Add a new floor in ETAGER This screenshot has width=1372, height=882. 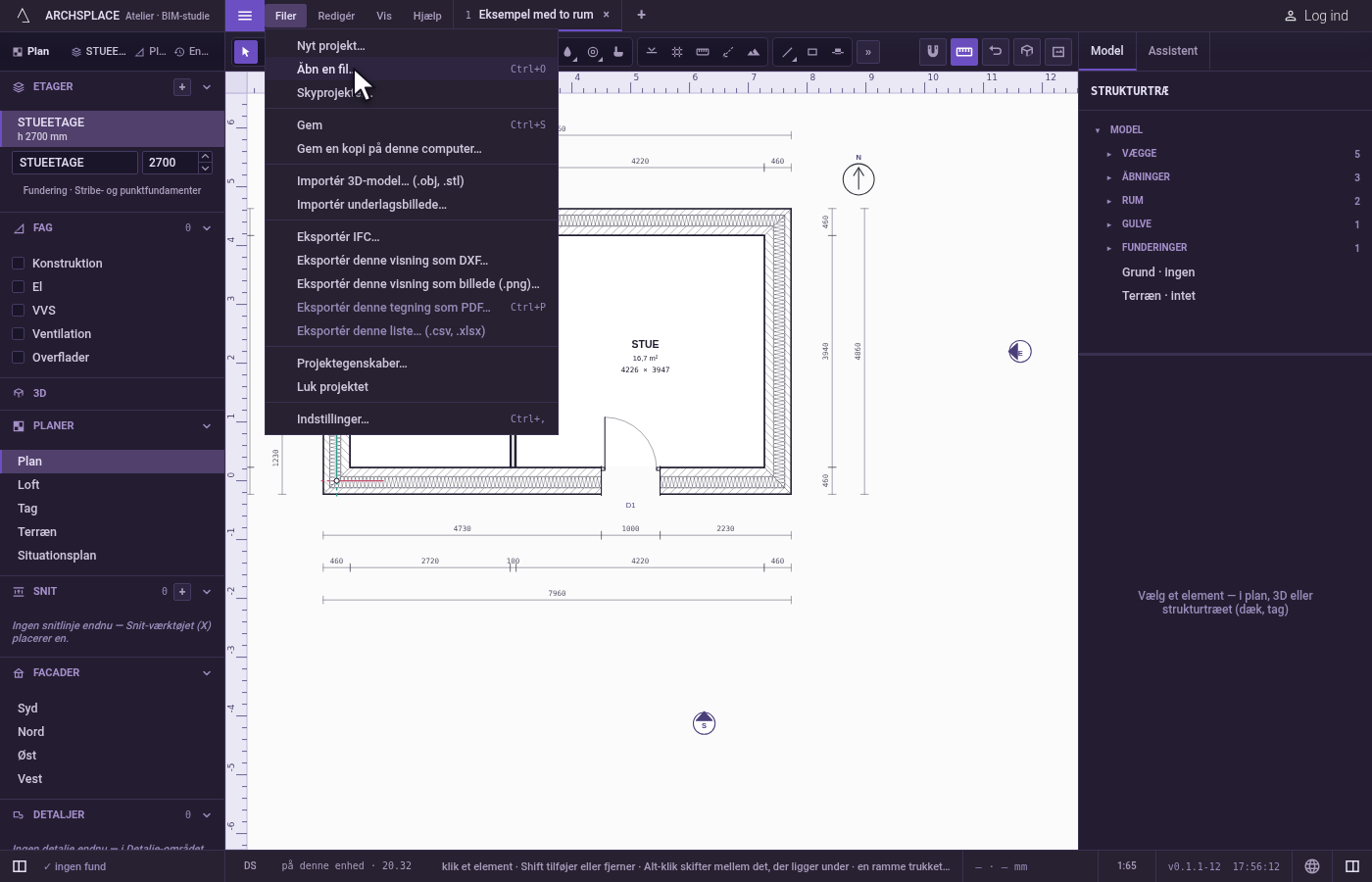(182, 87)
